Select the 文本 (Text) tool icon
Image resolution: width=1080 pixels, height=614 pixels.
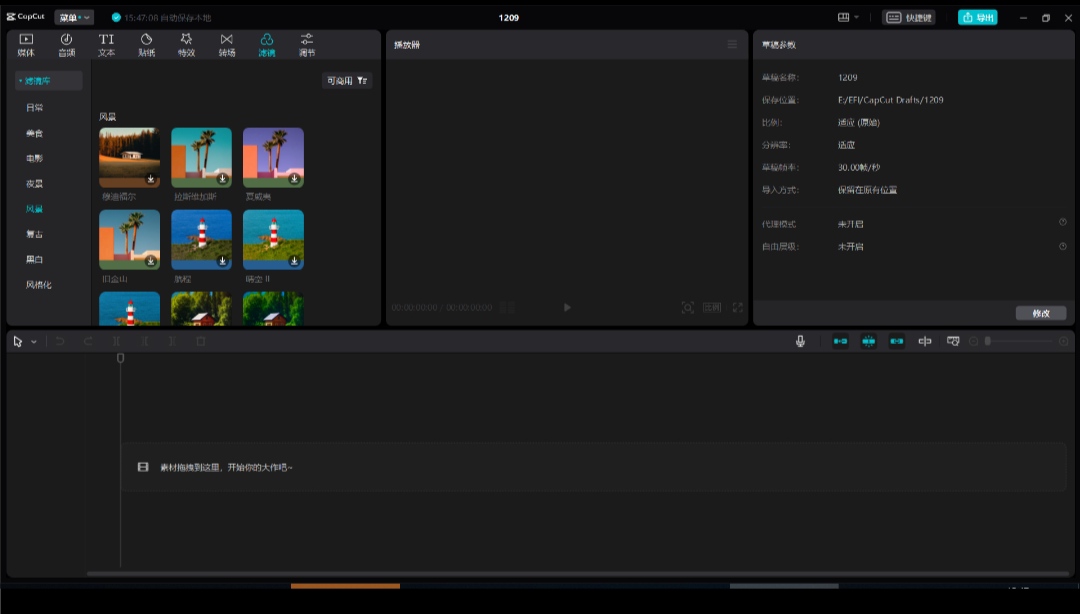click(106, 44)
